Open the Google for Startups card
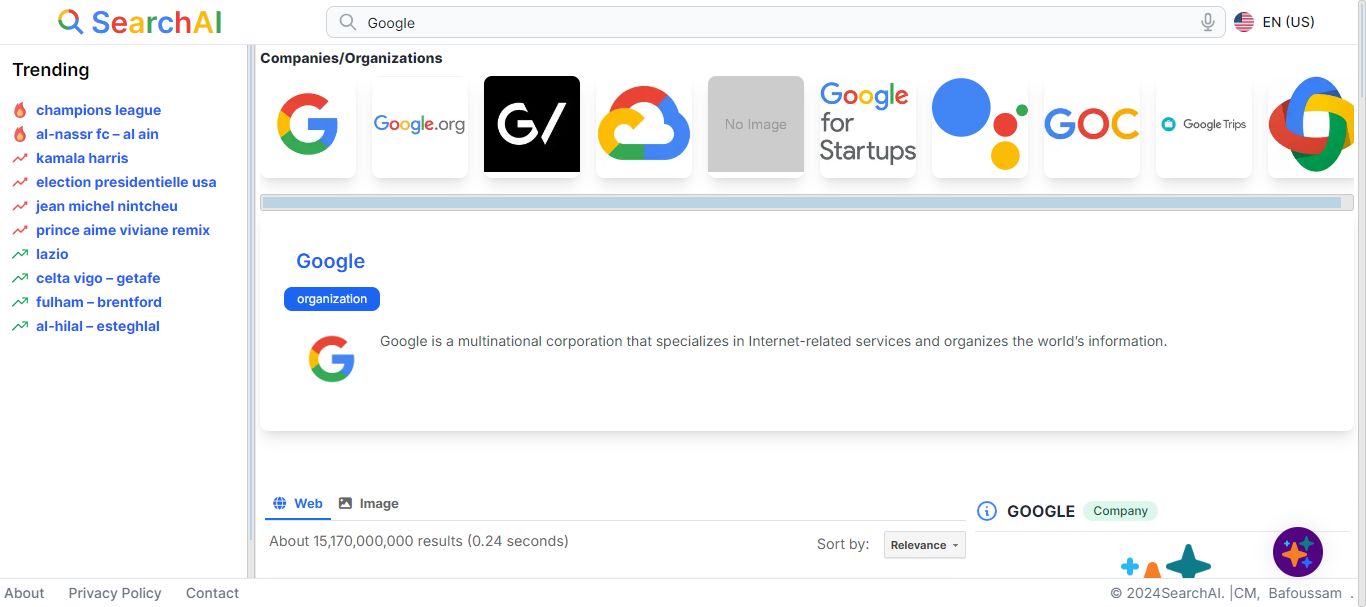Screen dimensions: 1366x607 pos(868,124)
